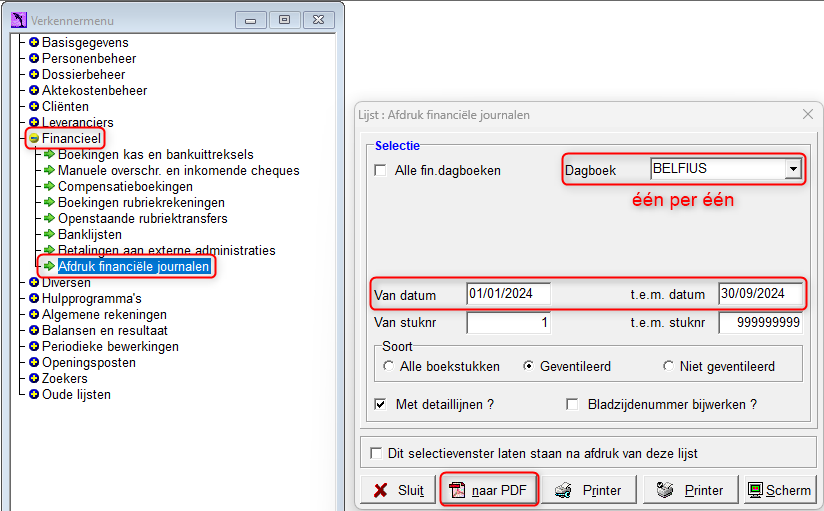Close the Afdruk financiële journalen dialog
The image size is (824, 511).
[x=808, y=114]
